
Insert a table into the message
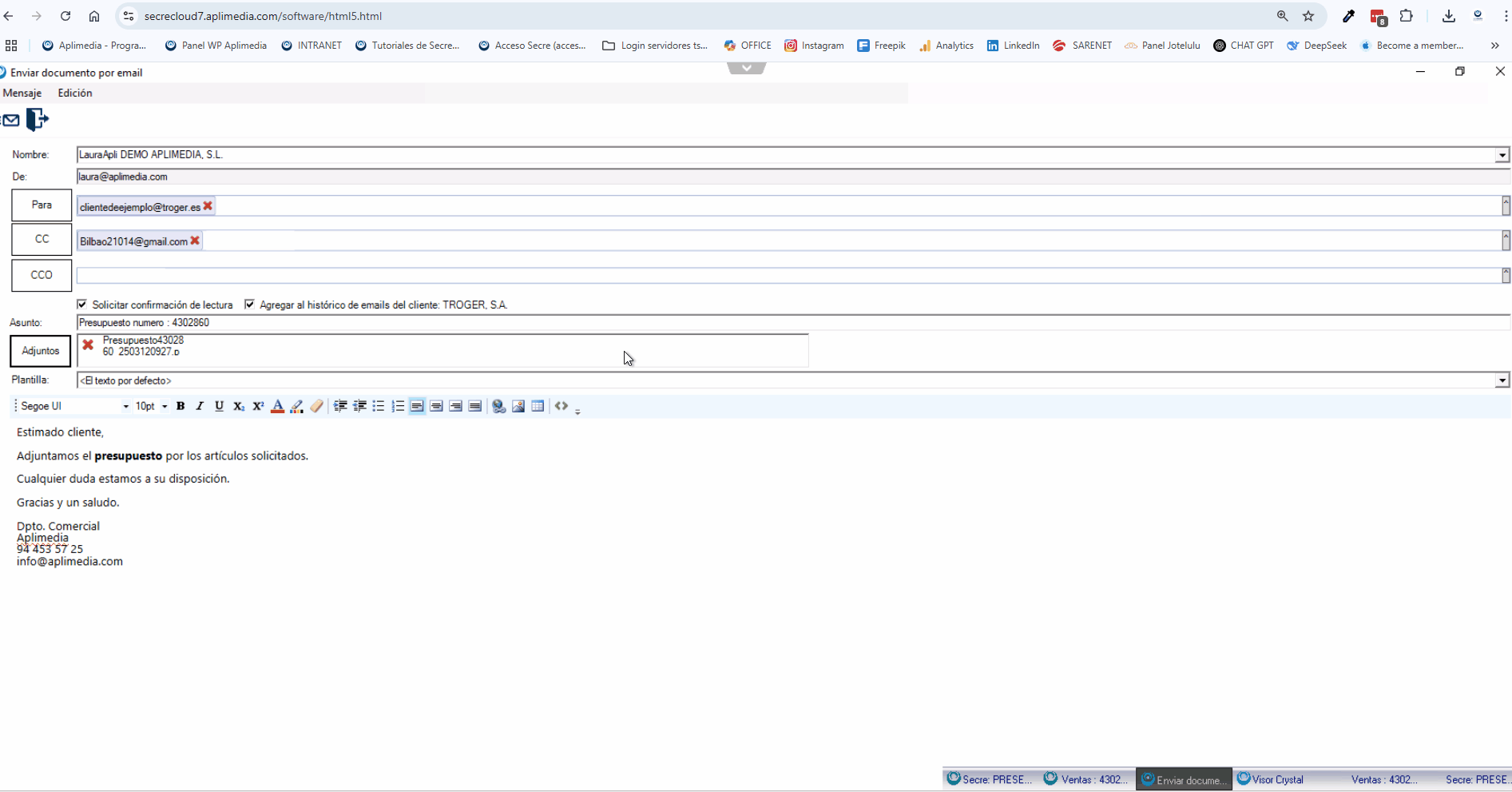pos(538,406)
